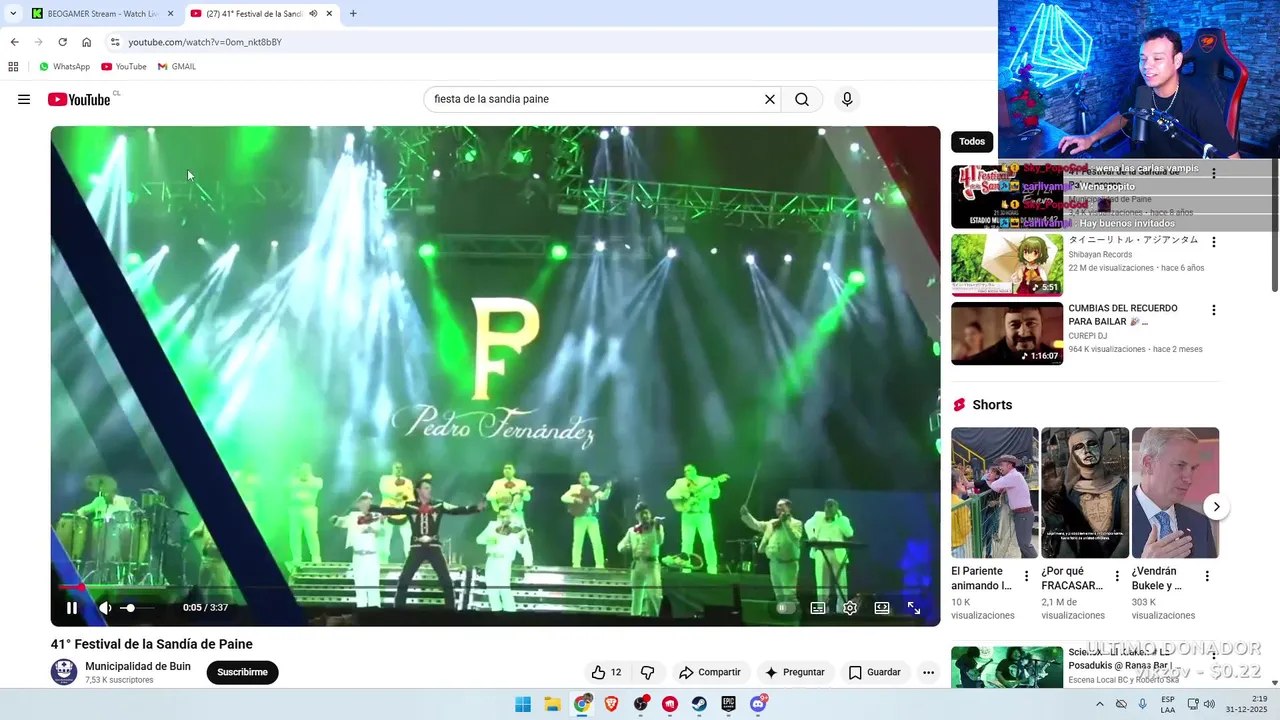Open Steam from the taskbar
The image size is (1280, 720).
tap(699, 704)
